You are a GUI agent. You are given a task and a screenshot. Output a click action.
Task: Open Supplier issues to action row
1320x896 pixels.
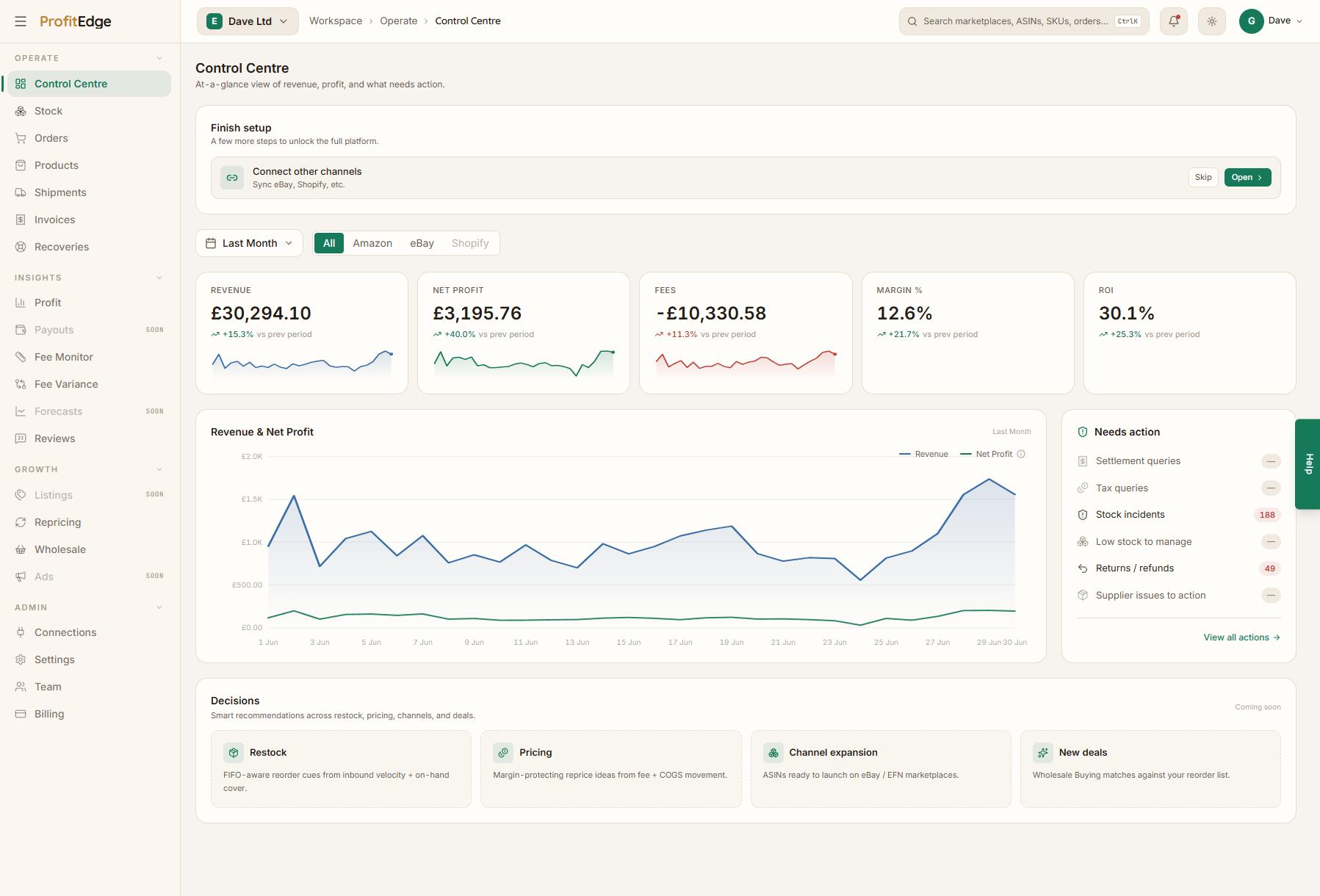(x=1179, y=596)
